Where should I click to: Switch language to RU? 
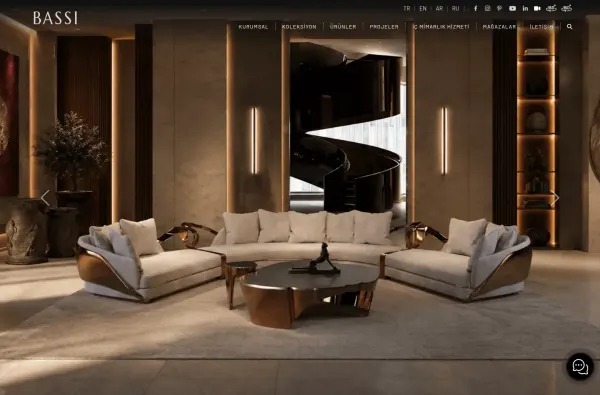tap(455, 8)
